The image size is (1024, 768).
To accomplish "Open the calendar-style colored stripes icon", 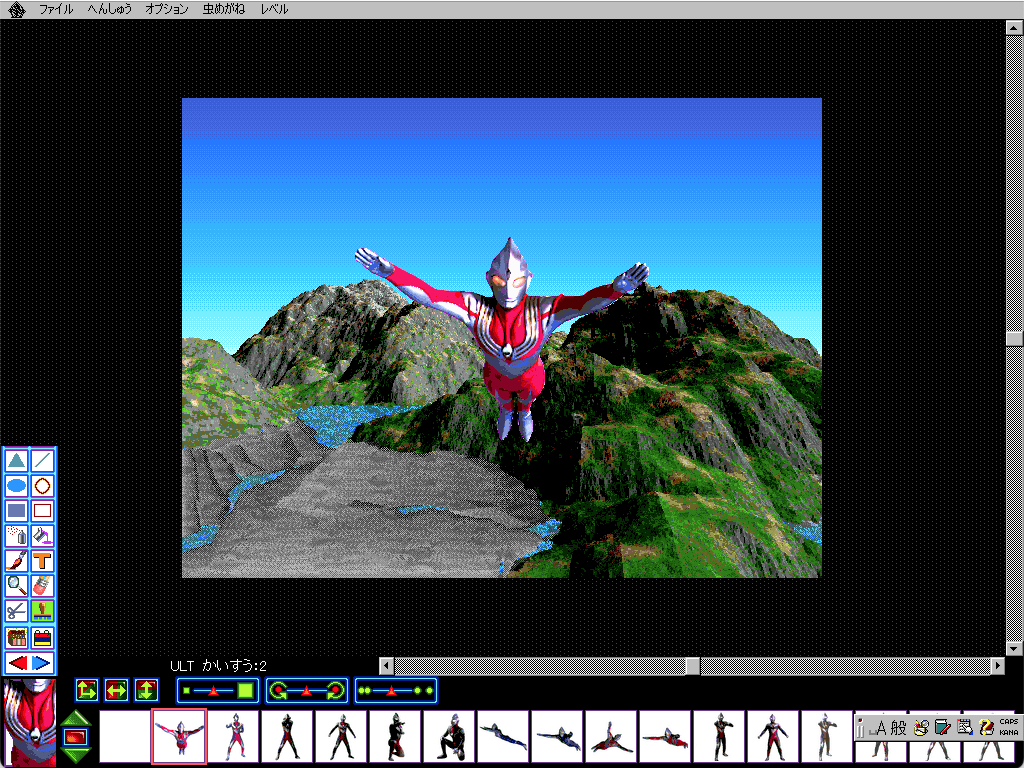I will coord(42,637).
